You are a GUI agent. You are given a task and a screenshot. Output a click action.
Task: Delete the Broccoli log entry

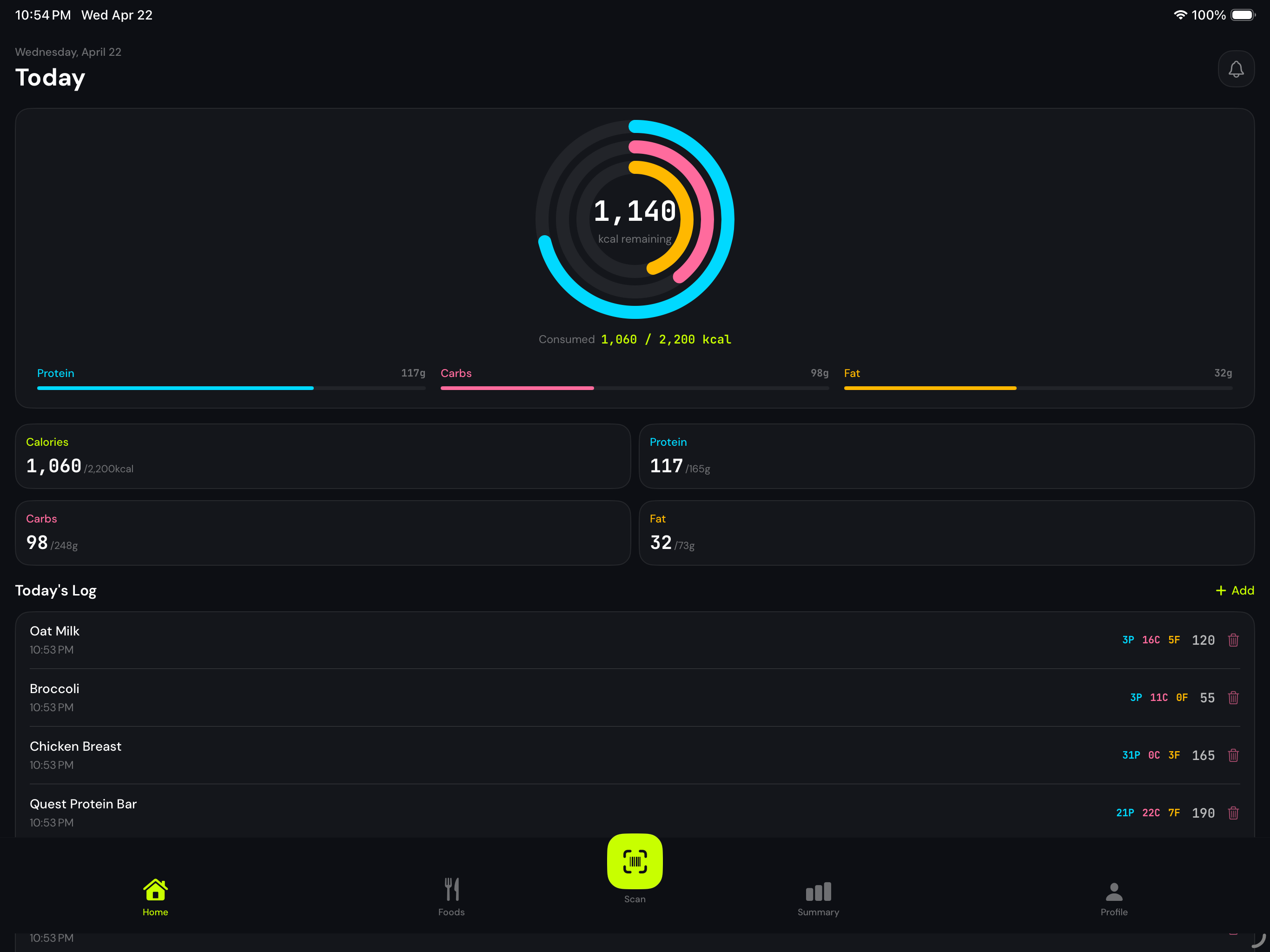coord(1234,698)
